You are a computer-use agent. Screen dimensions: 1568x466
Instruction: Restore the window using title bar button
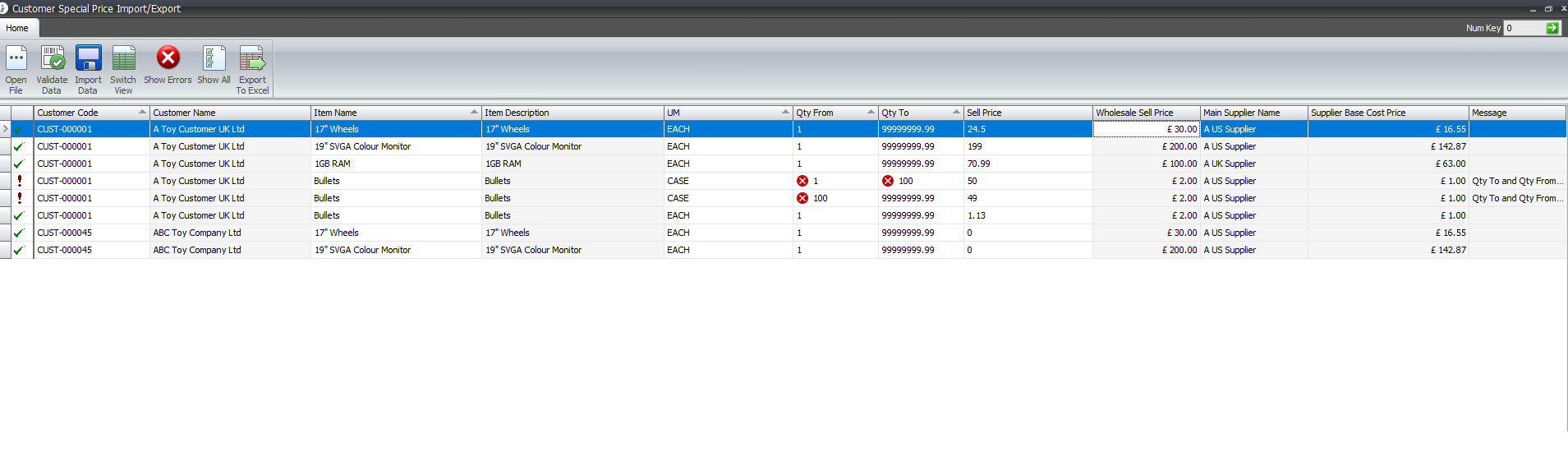click(x=1548, y=8)
